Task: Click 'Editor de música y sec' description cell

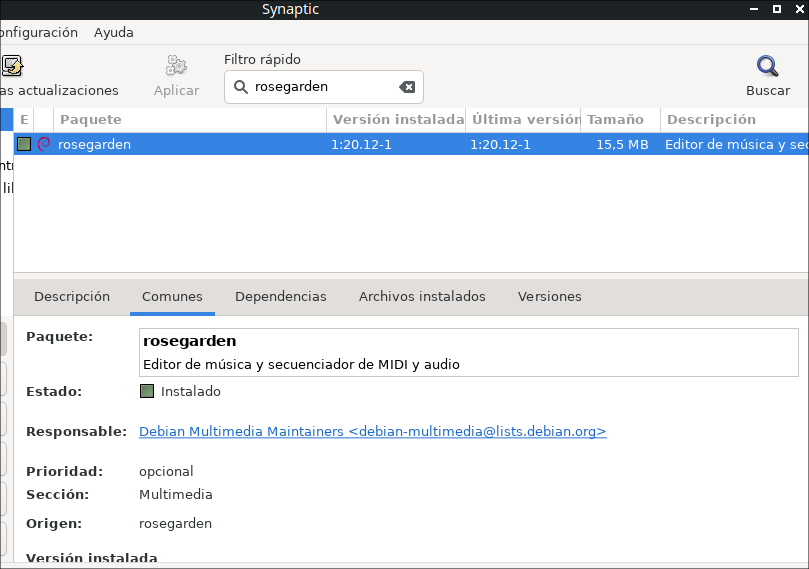Action: tap(737, 144)
